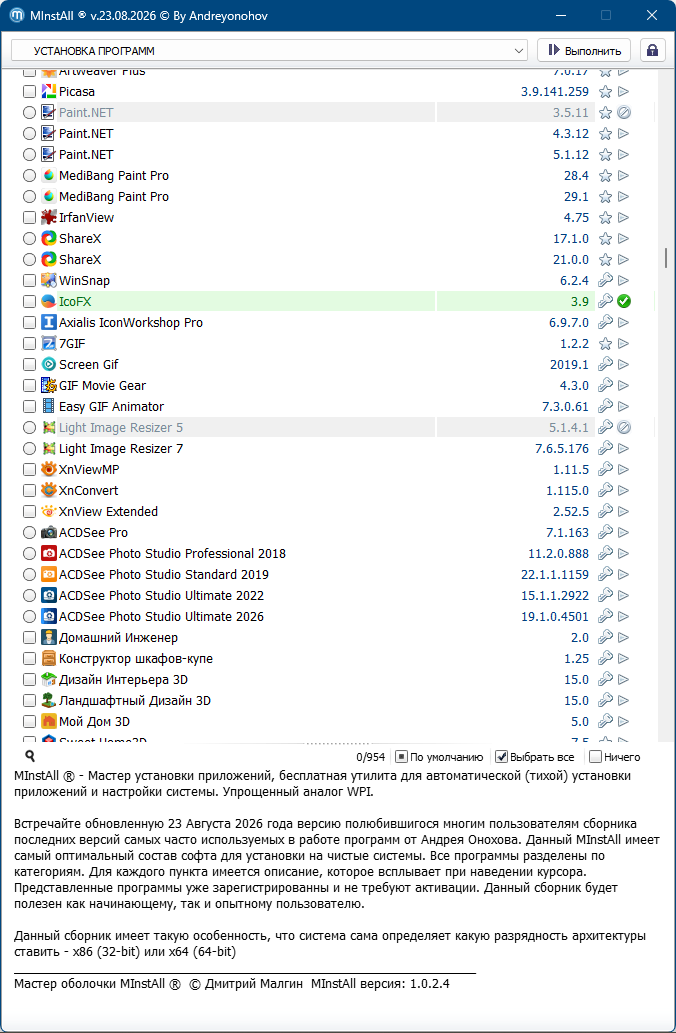Click the 0/954 counter text

371,757
